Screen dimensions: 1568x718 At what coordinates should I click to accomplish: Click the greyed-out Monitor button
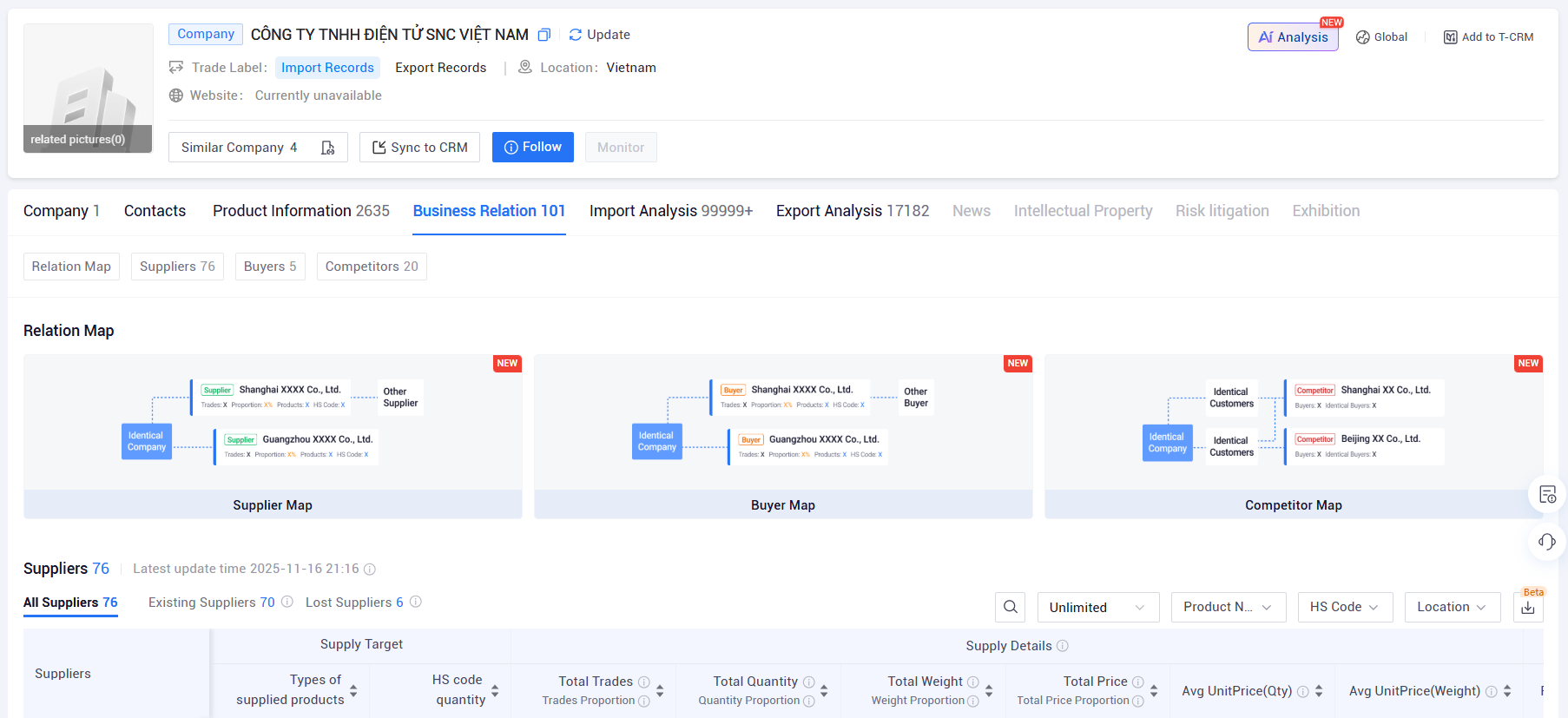pyautogui.click(x=621, y=148)
